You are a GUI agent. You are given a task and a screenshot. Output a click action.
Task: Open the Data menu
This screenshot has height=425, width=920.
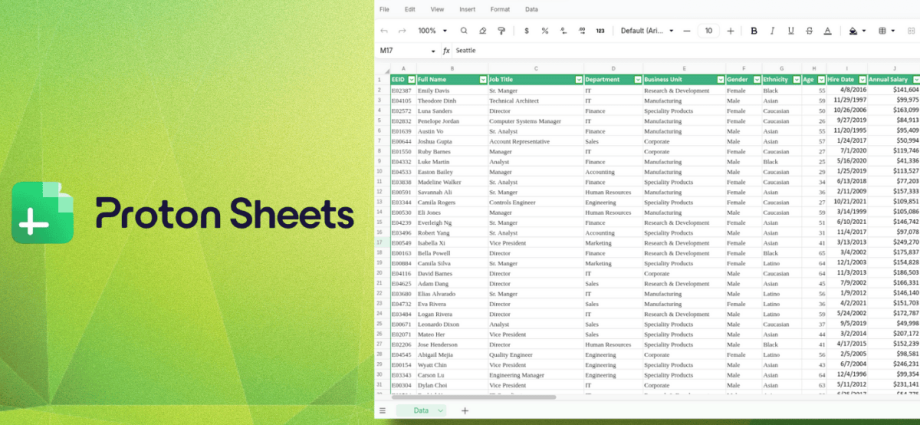point(532,9)
